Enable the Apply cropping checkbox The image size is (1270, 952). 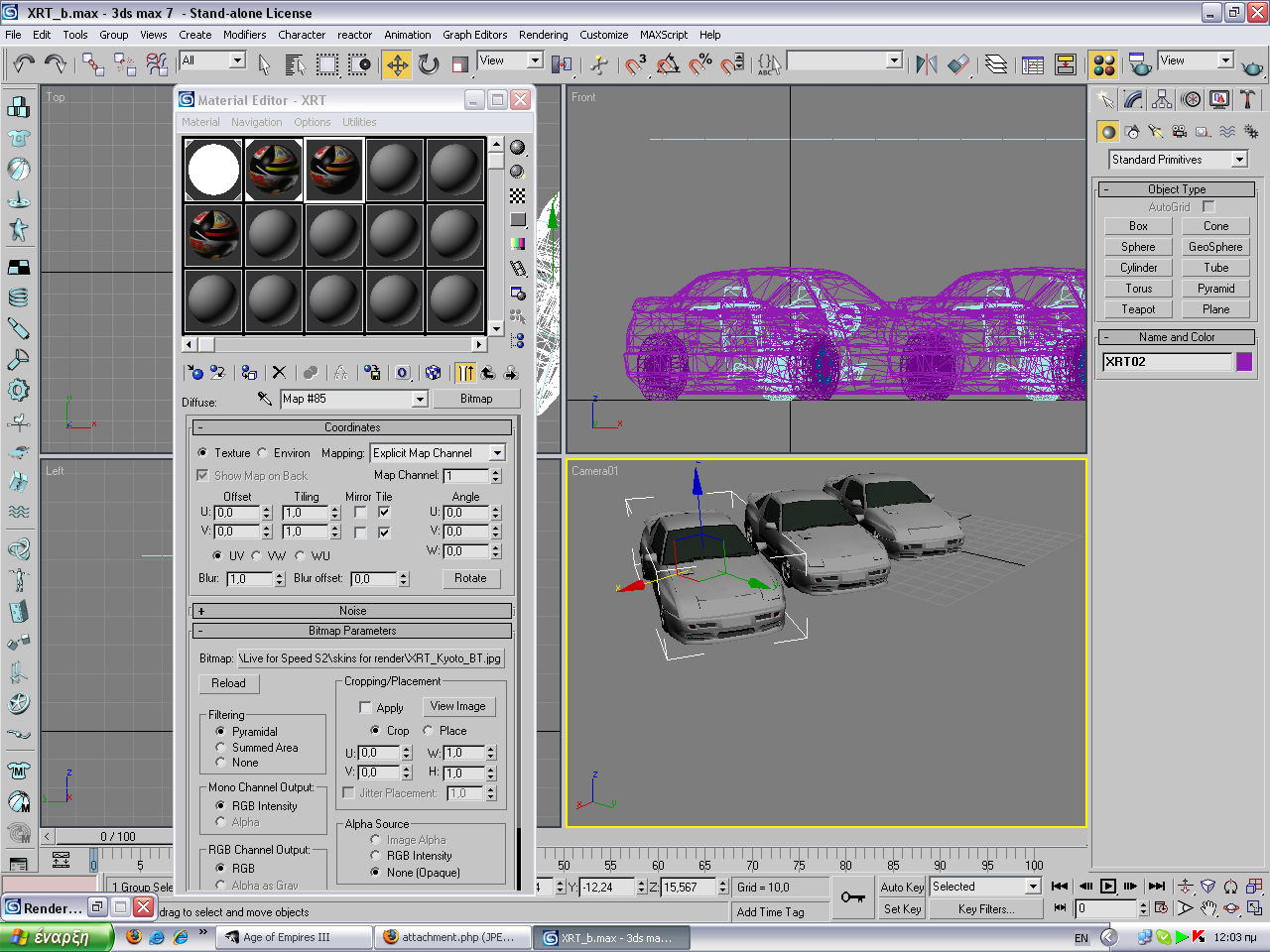coord(365,707)
